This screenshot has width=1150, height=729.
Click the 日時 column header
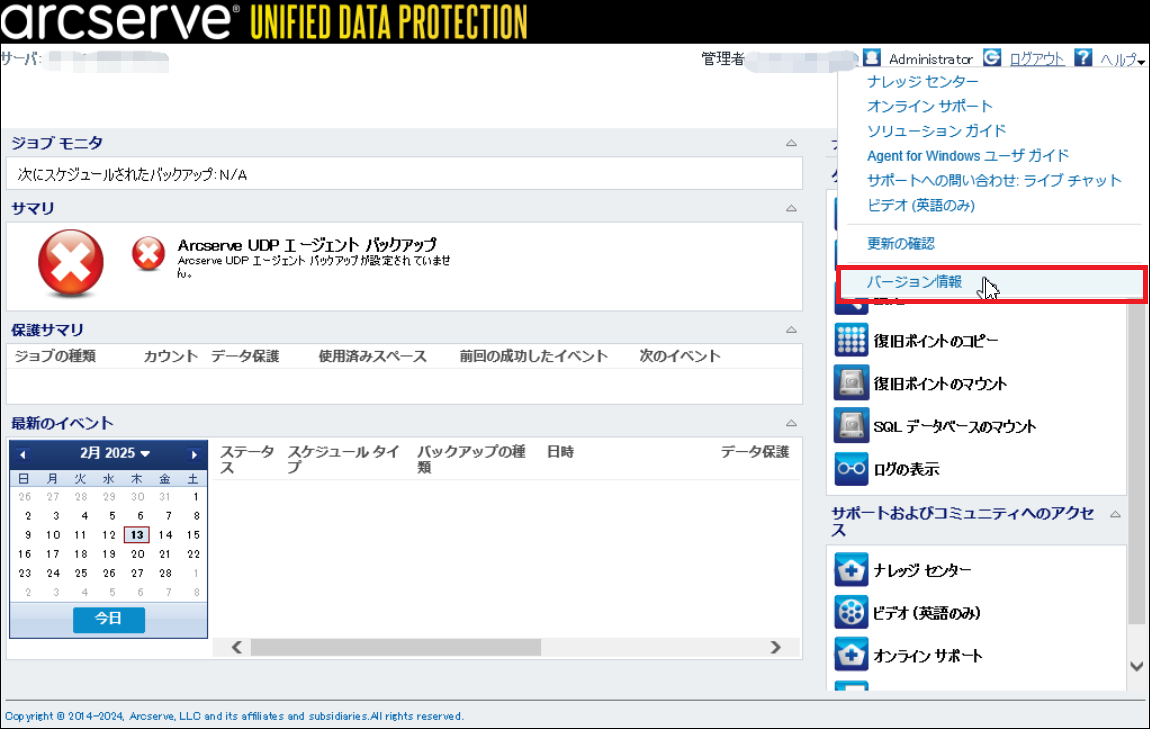pos(560,452)
